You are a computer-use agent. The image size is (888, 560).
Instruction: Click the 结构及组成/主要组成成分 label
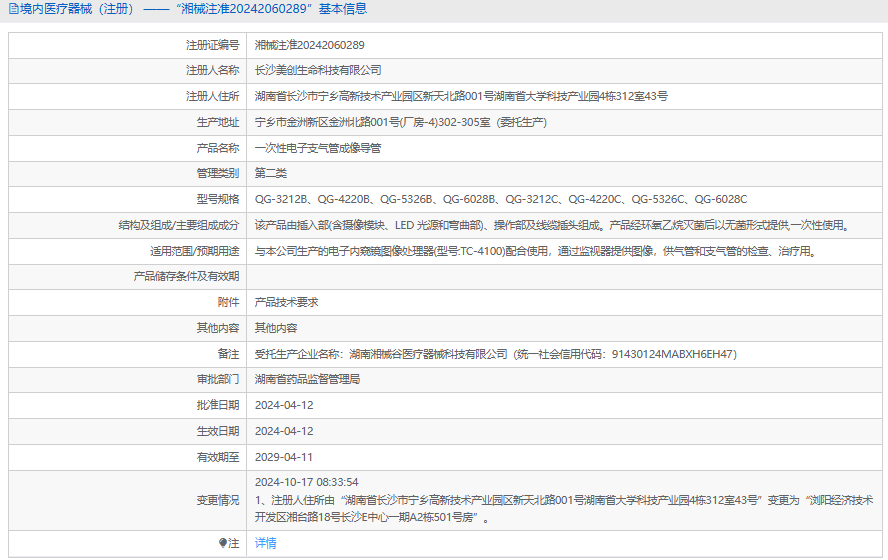[x=179, y=225]
